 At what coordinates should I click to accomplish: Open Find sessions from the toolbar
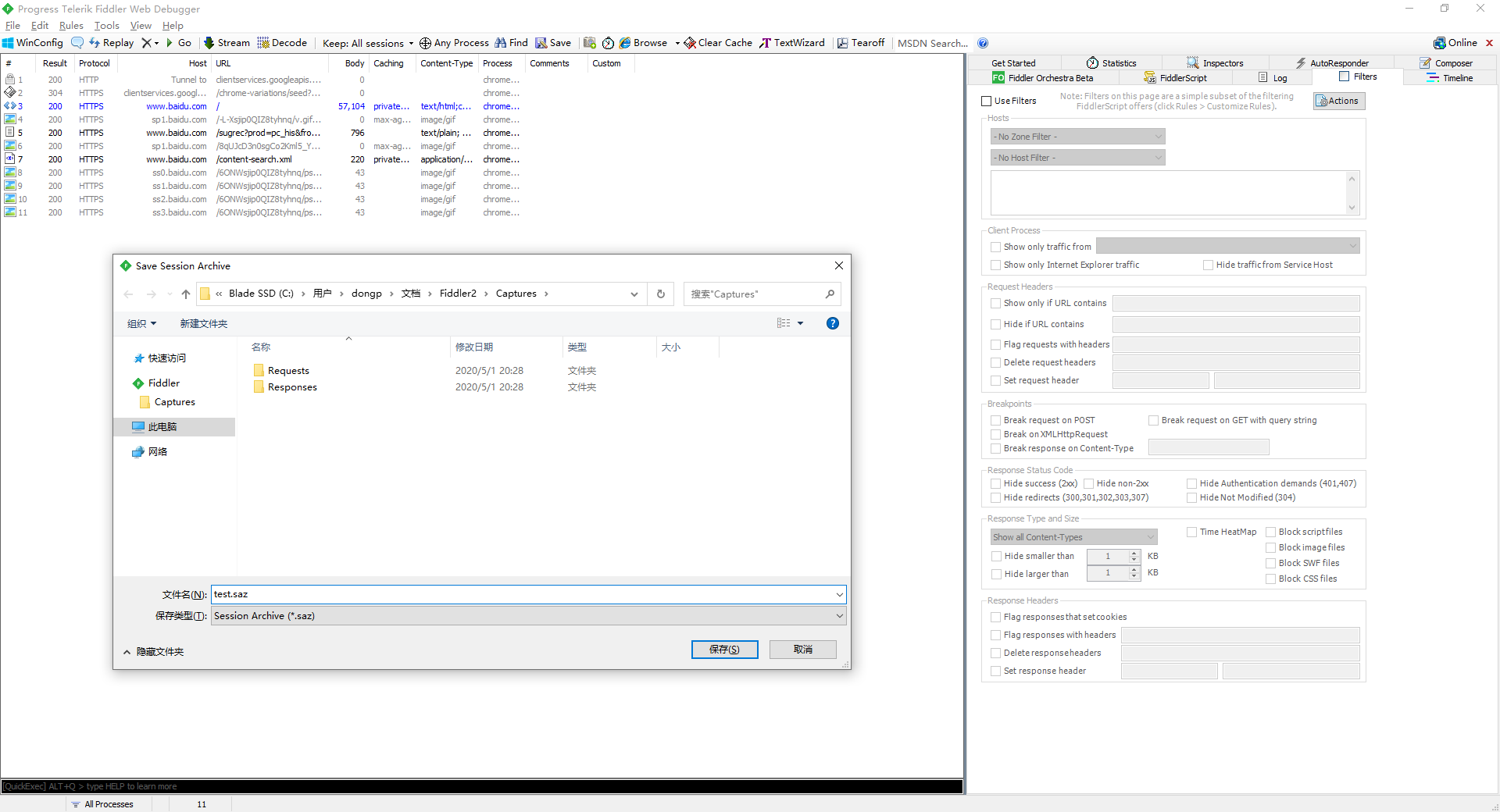point(511,43)
